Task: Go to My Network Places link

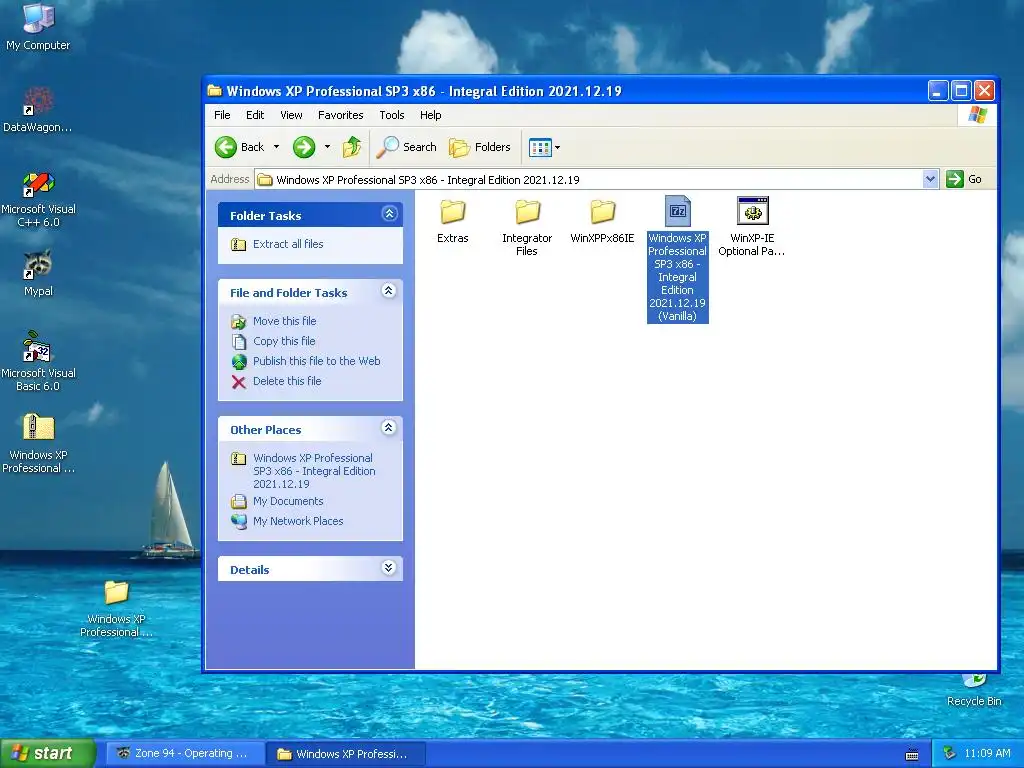Action: (298, 521)
